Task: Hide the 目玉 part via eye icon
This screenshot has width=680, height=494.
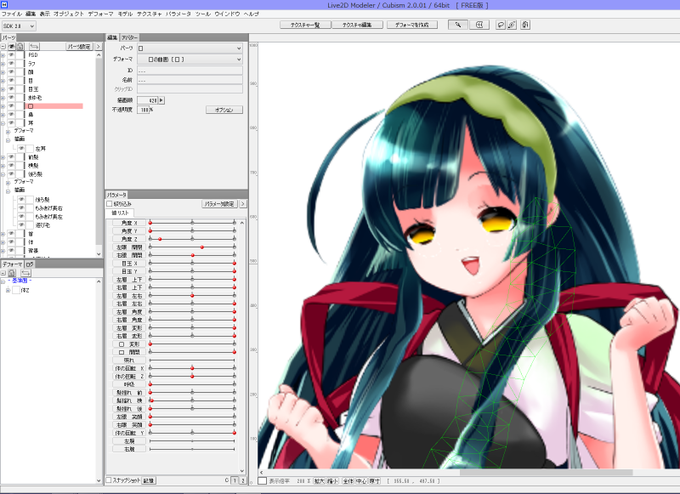Action: click(x=12, y=89)
